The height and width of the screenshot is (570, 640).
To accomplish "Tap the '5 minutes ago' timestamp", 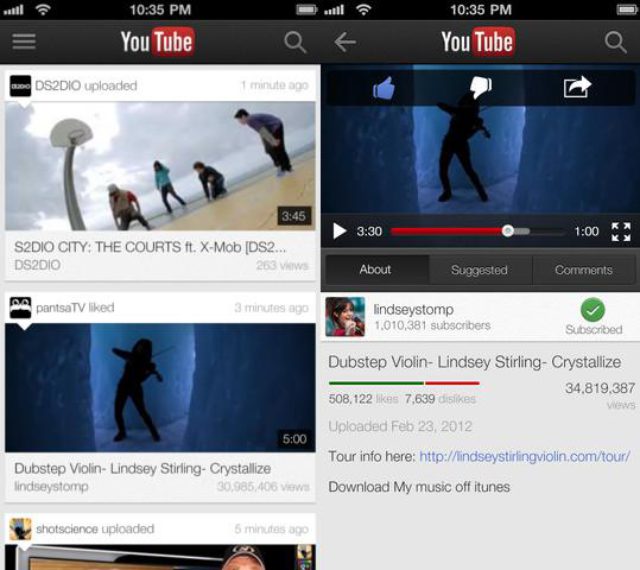I will (271, 529).
